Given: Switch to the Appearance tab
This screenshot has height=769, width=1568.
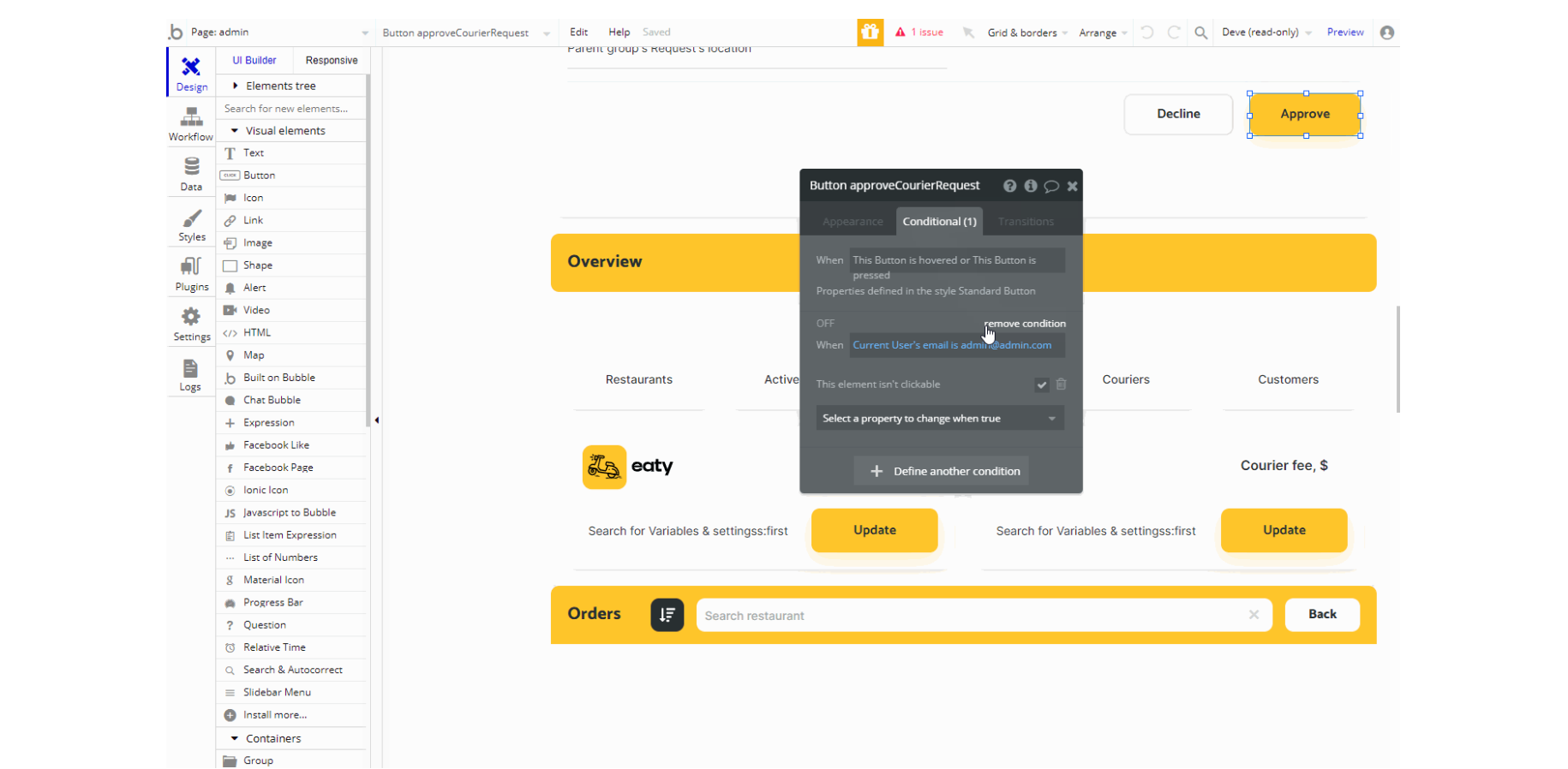Looking at the screenshot, I should point(852,222).
